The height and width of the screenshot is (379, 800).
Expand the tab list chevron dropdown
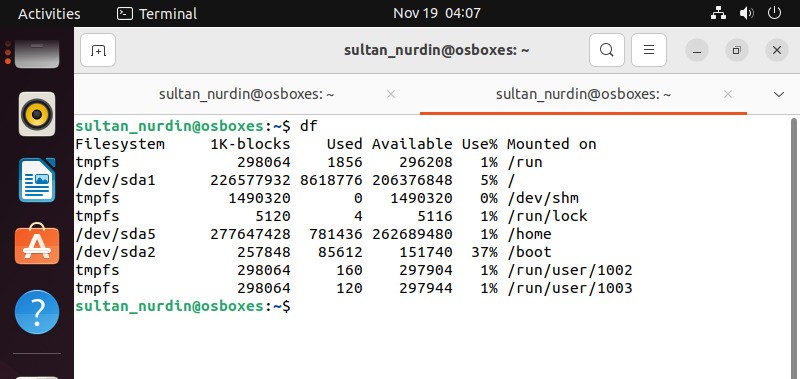click(x=779, y=94)
